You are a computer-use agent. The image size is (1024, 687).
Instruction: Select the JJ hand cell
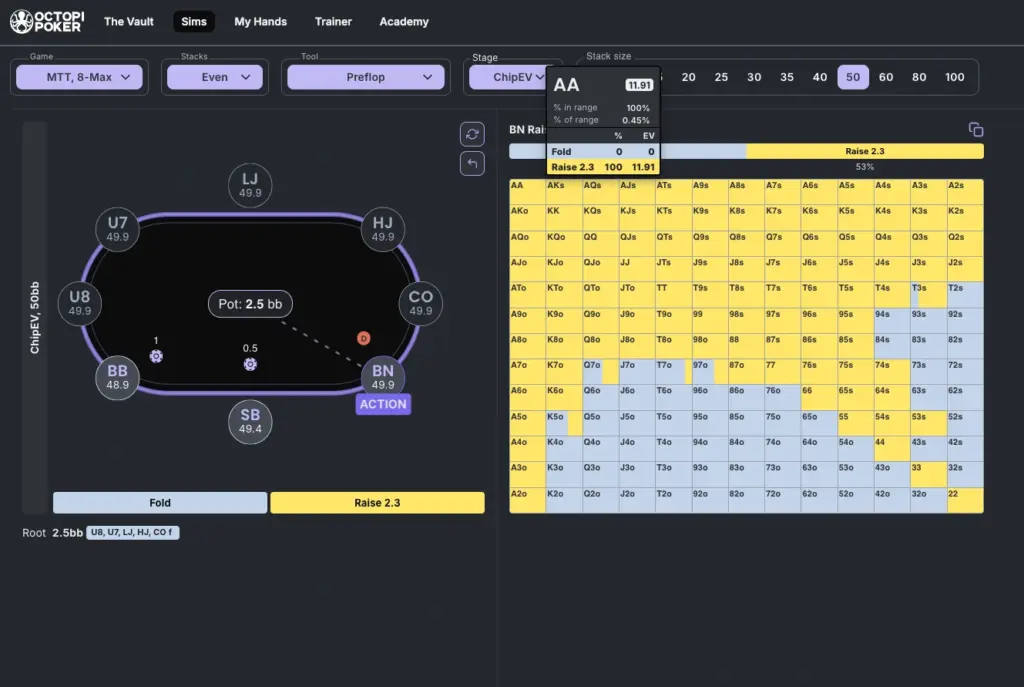(x=637, y=269)
